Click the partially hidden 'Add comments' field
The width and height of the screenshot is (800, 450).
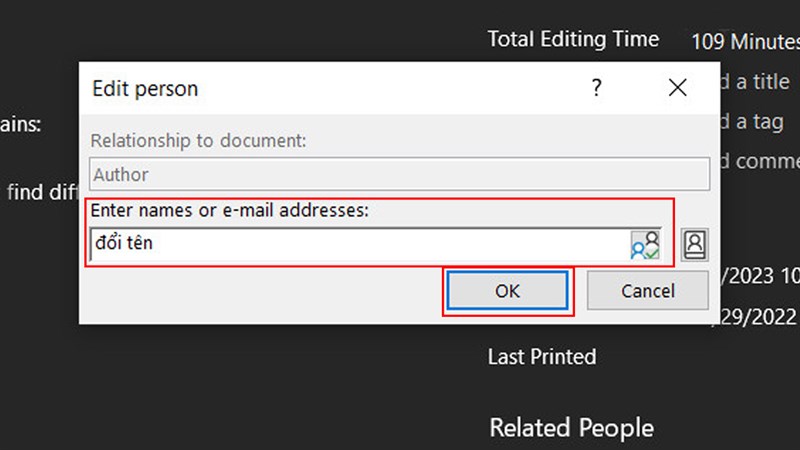point(758,160)
